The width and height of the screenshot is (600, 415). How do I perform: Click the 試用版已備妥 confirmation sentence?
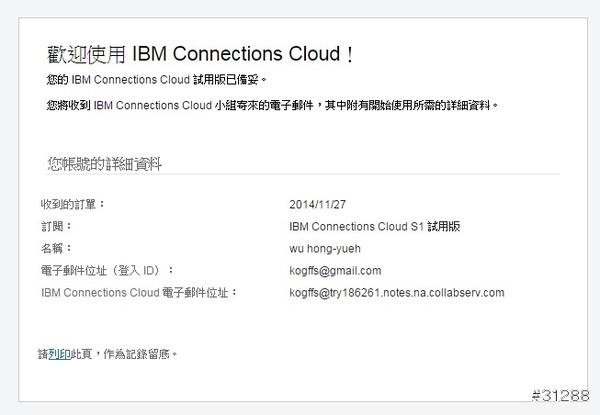pyautogui.click(x=157, y=80)
